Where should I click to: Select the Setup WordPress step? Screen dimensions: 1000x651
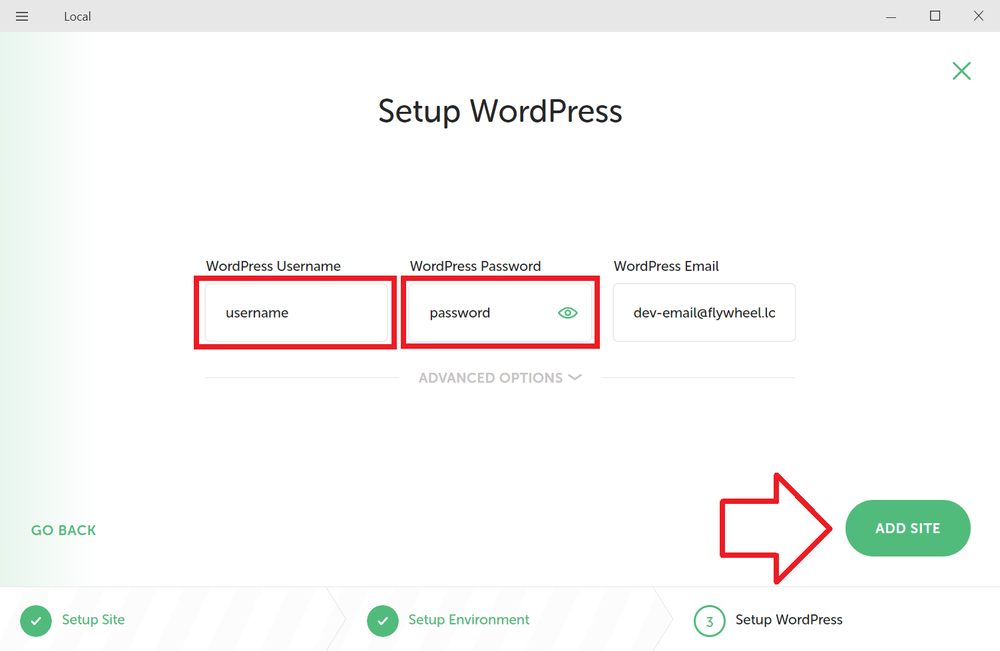click(x=789, y=620)
